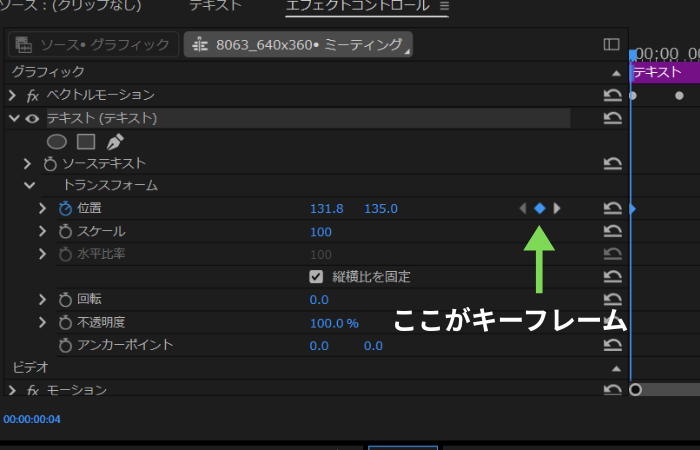
Task: Toggle the ベクトルモーション fx effect
Action: point(32,95)
